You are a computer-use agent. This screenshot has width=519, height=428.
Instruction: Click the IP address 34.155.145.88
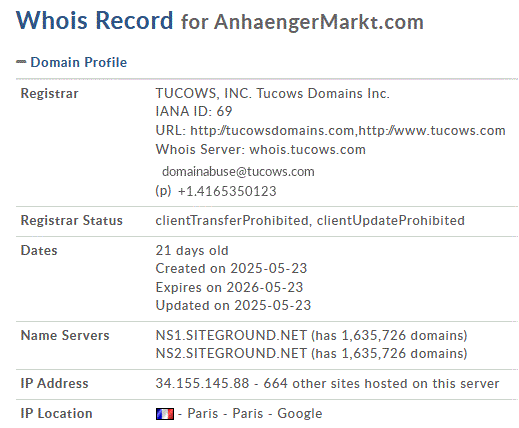point(202,383)
